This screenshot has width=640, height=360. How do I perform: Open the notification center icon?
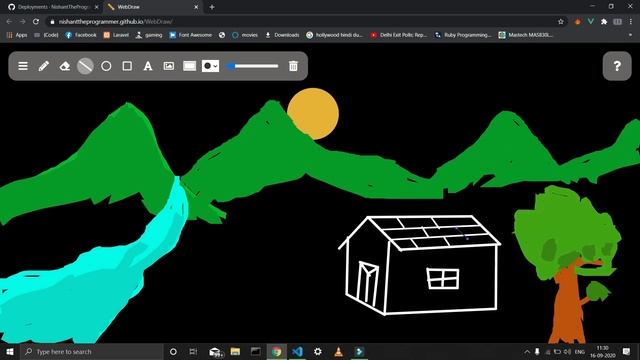627,351
